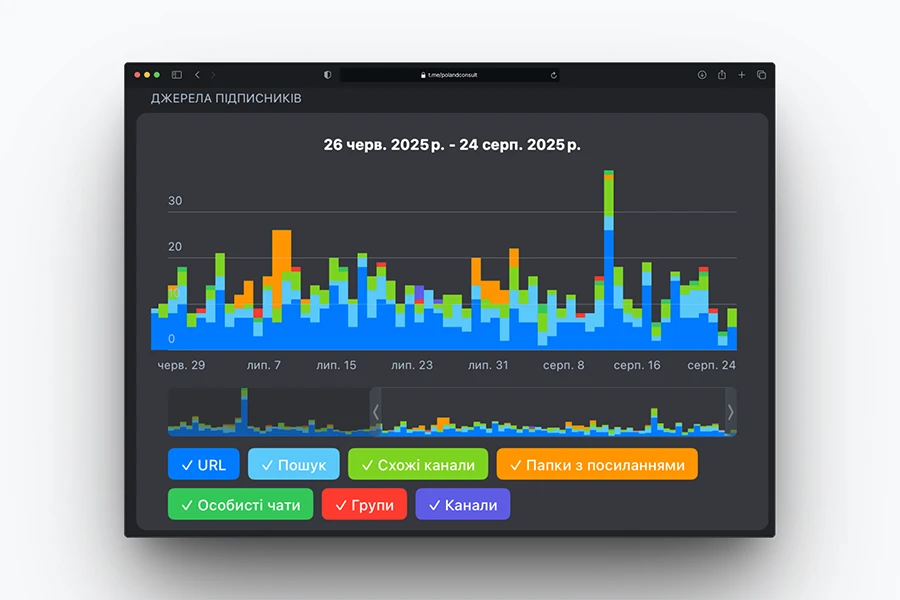Click the right handle of range selector
900x600 pixels.
tap(730, 412)
